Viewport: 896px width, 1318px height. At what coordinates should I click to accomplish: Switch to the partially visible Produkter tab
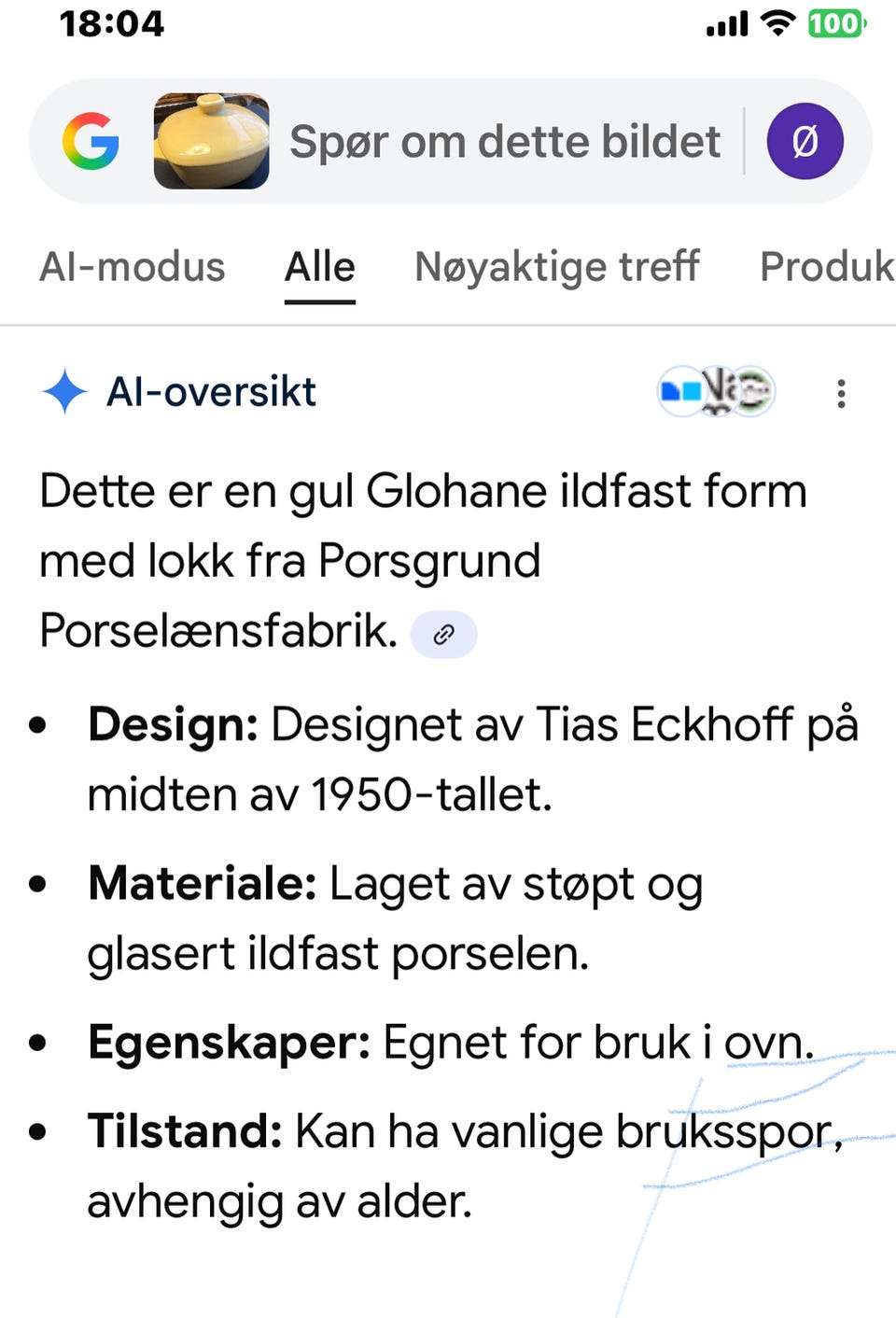click(x=826, y=268)
